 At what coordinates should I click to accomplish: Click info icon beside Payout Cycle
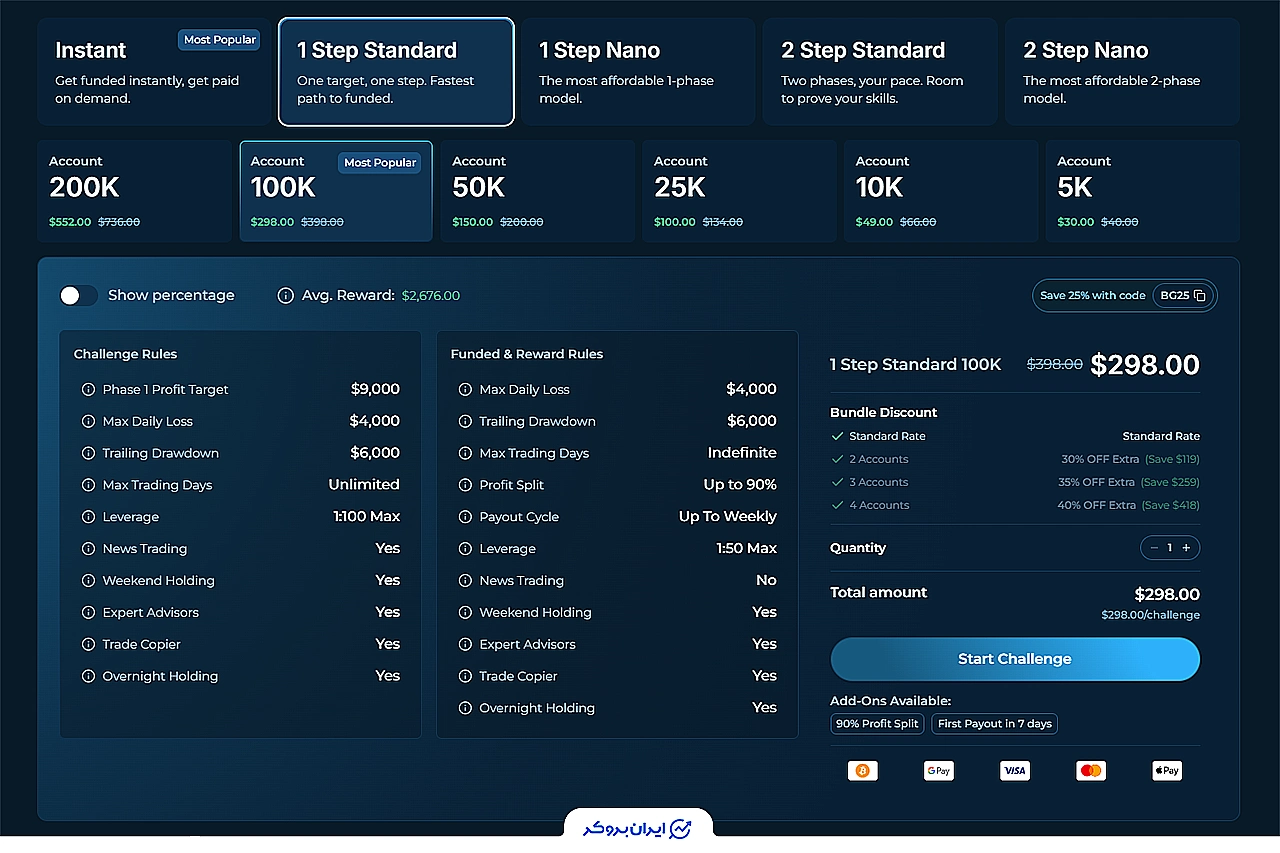[465, 517]
